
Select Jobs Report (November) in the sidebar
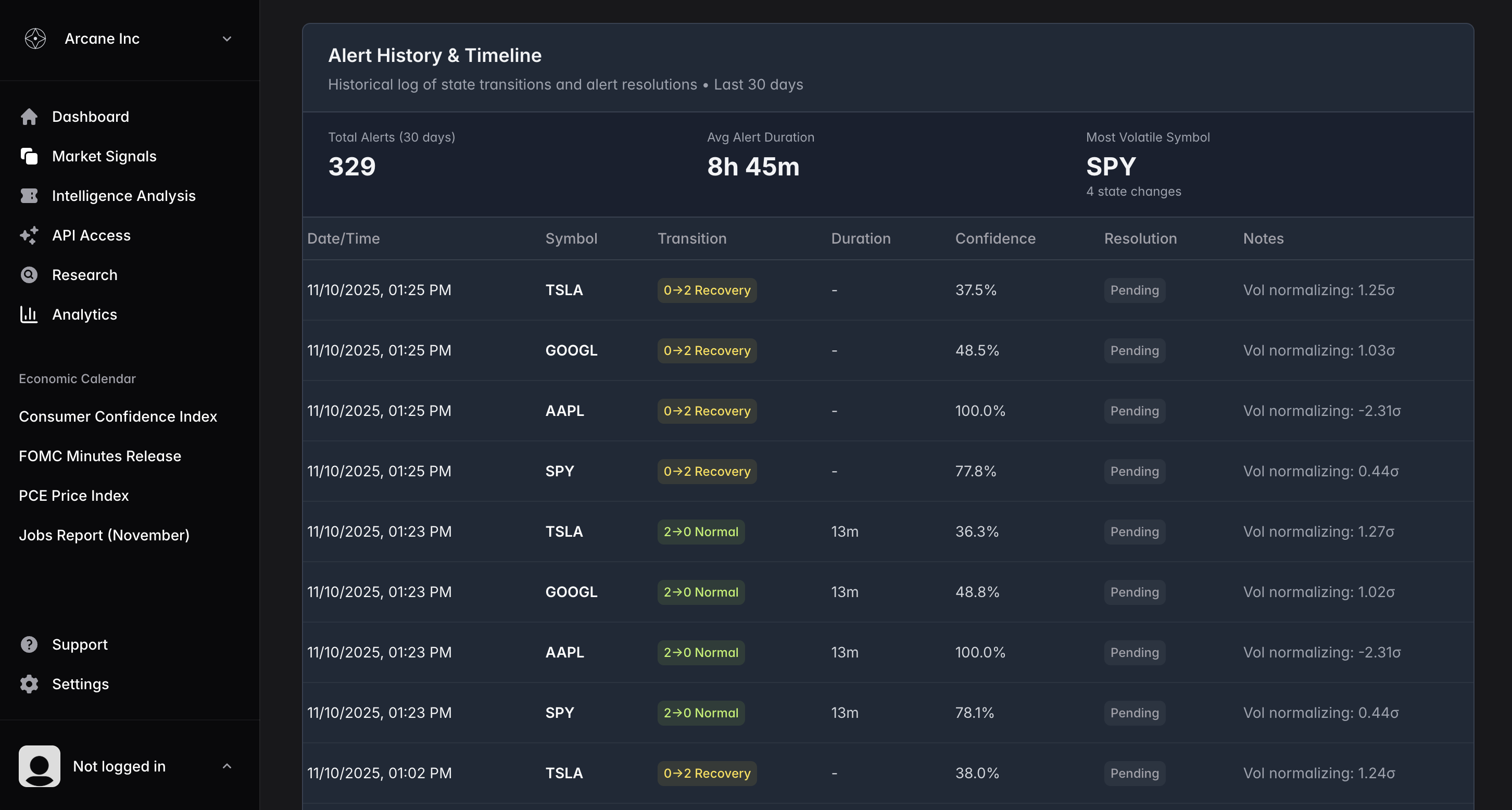104,535
